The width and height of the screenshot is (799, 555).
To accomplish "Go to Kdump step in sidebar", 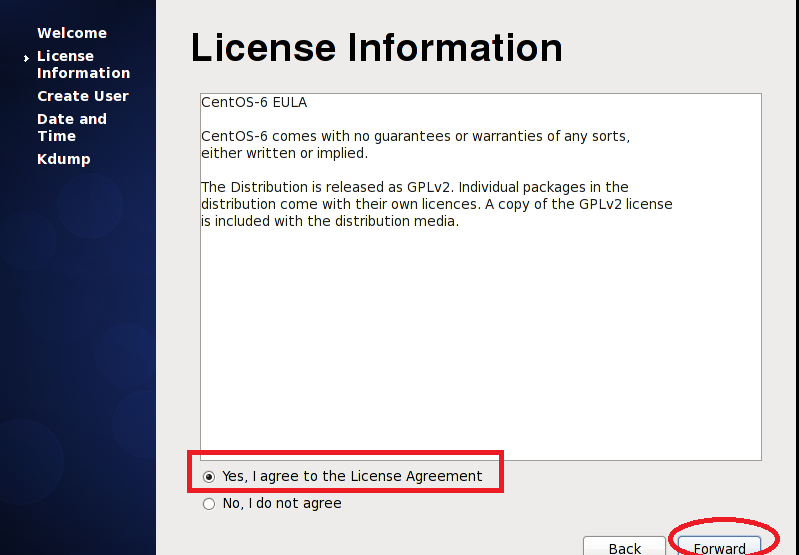I will point(64,159).
